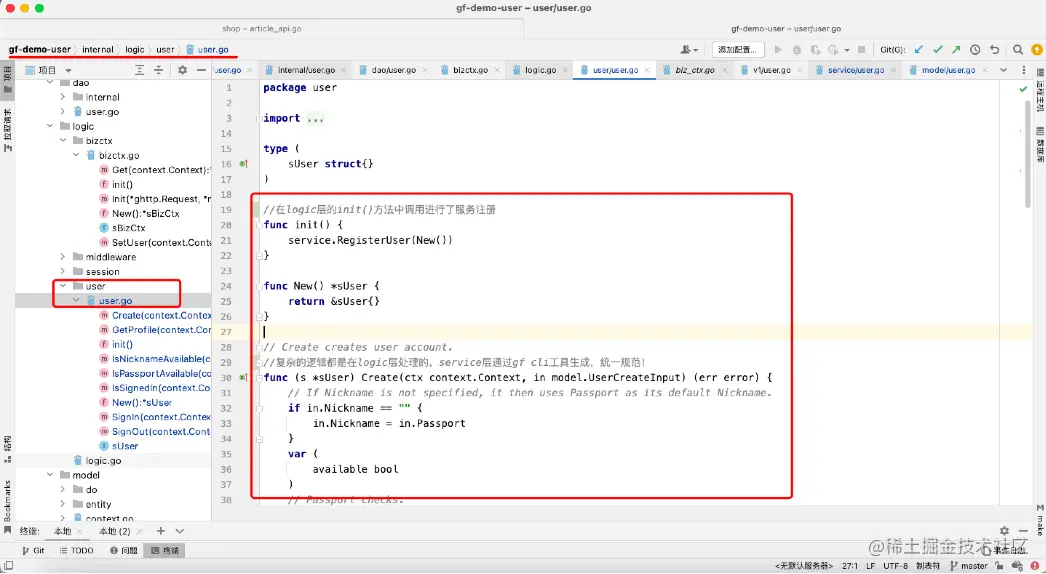Viewport: 1046px width, 574px height.
Task: Click expand all icon in project panel
Action: tap(139, 70)
